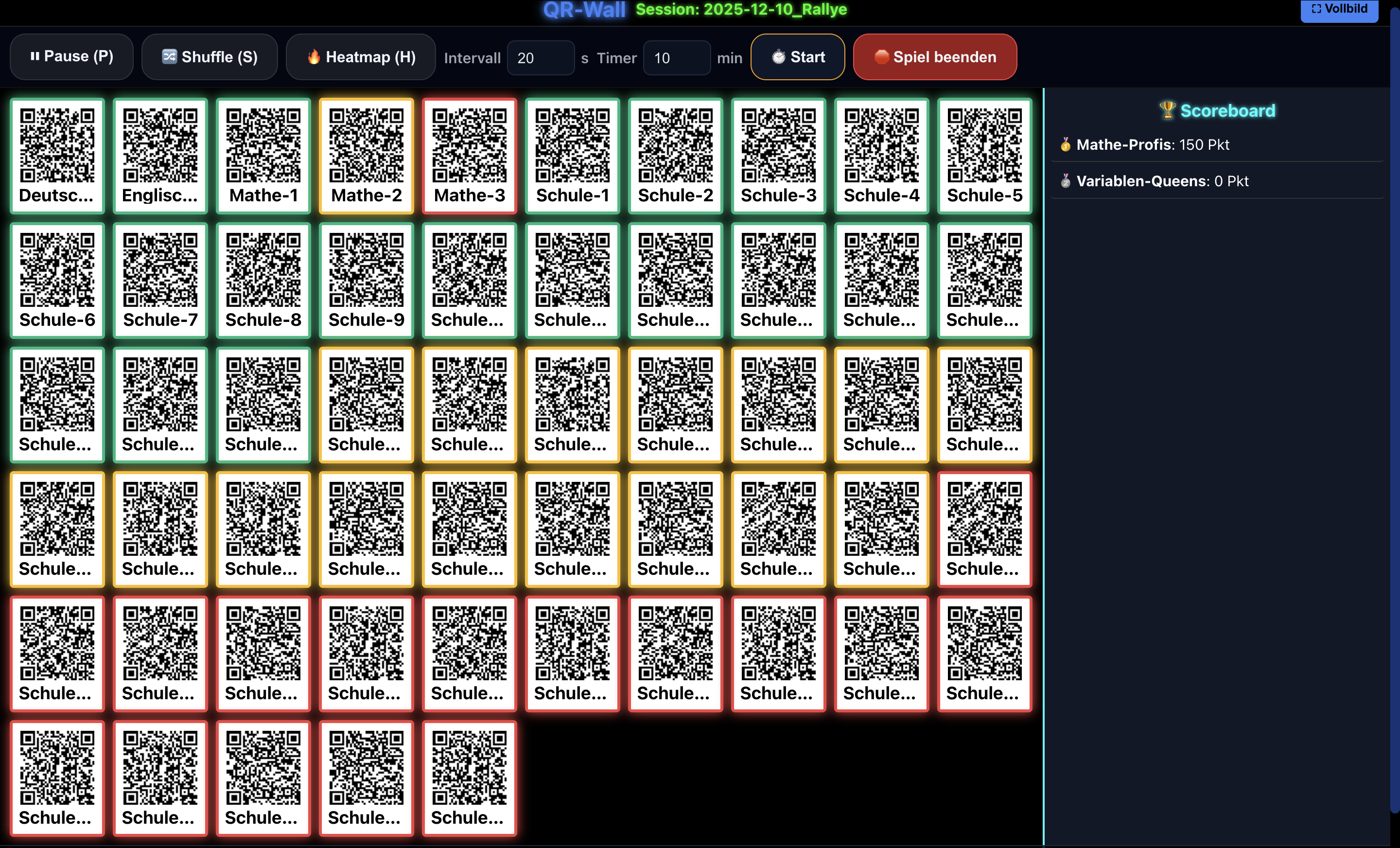Click the Intervall seconds input field
1400x848 pixels.
541,57
